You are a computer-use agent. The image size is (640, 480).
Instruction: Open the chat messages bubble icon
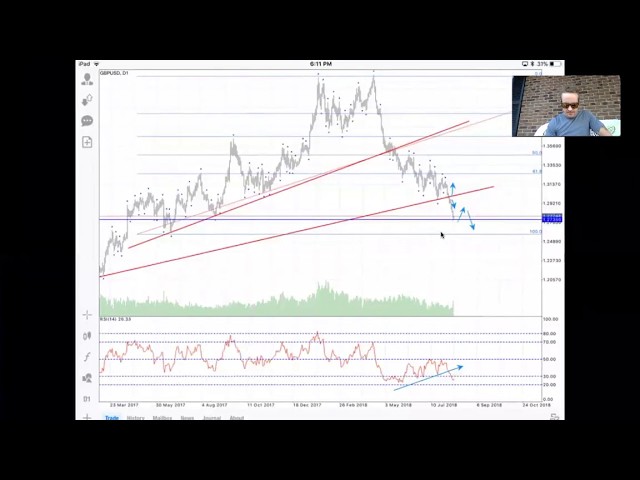[x=87, y=120]
